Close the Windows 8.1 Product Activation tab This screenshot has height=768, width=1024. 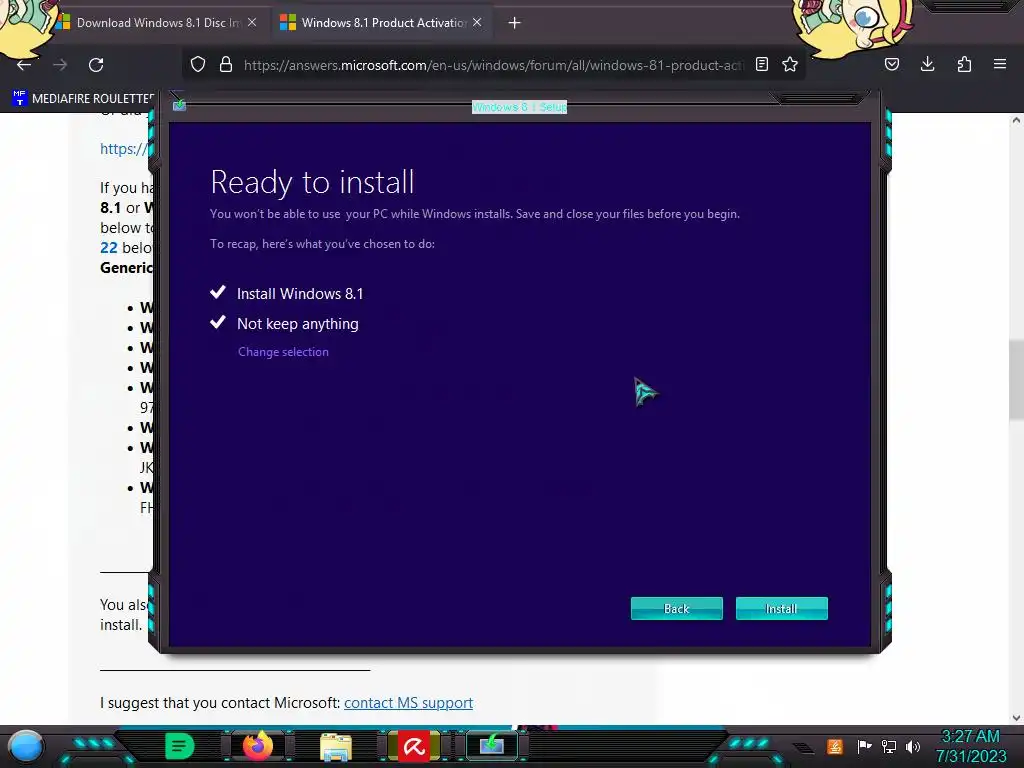click(477, 23)
